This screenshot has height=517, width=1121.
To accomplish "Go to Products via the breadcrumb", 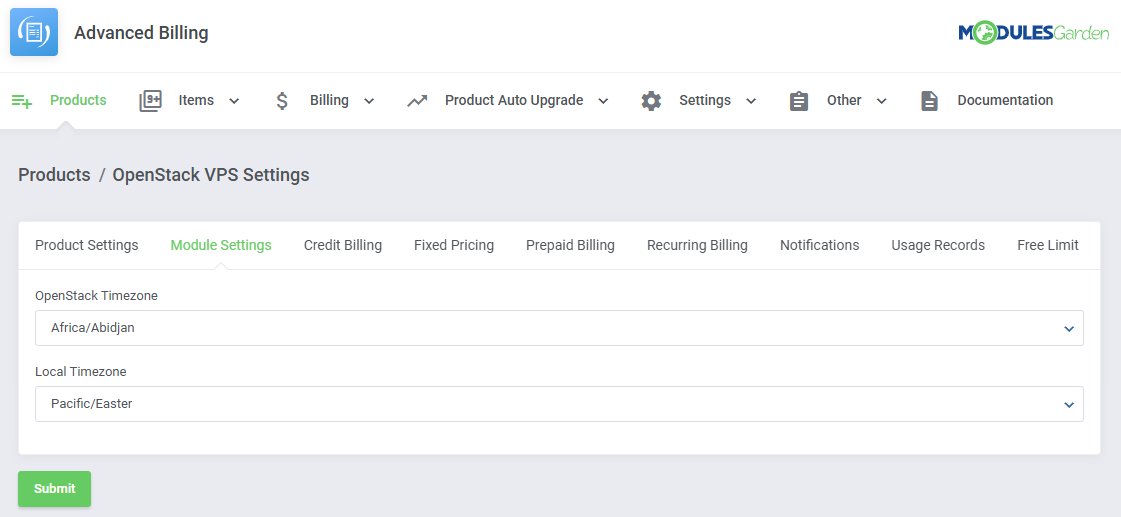I will (x=54, y=174).
